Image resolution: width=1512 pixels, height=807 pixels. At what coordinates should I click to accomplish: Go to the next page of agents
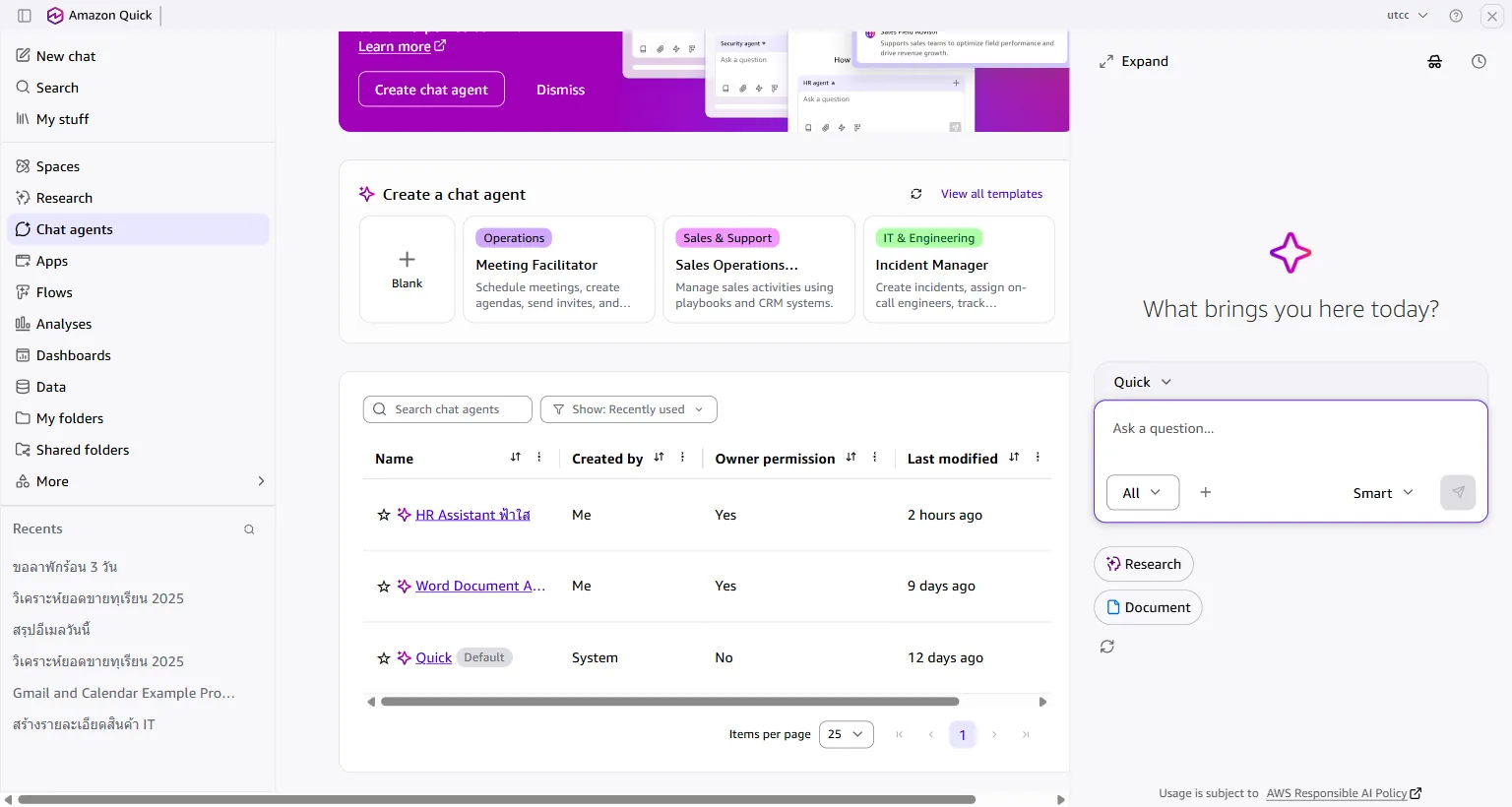994,734
